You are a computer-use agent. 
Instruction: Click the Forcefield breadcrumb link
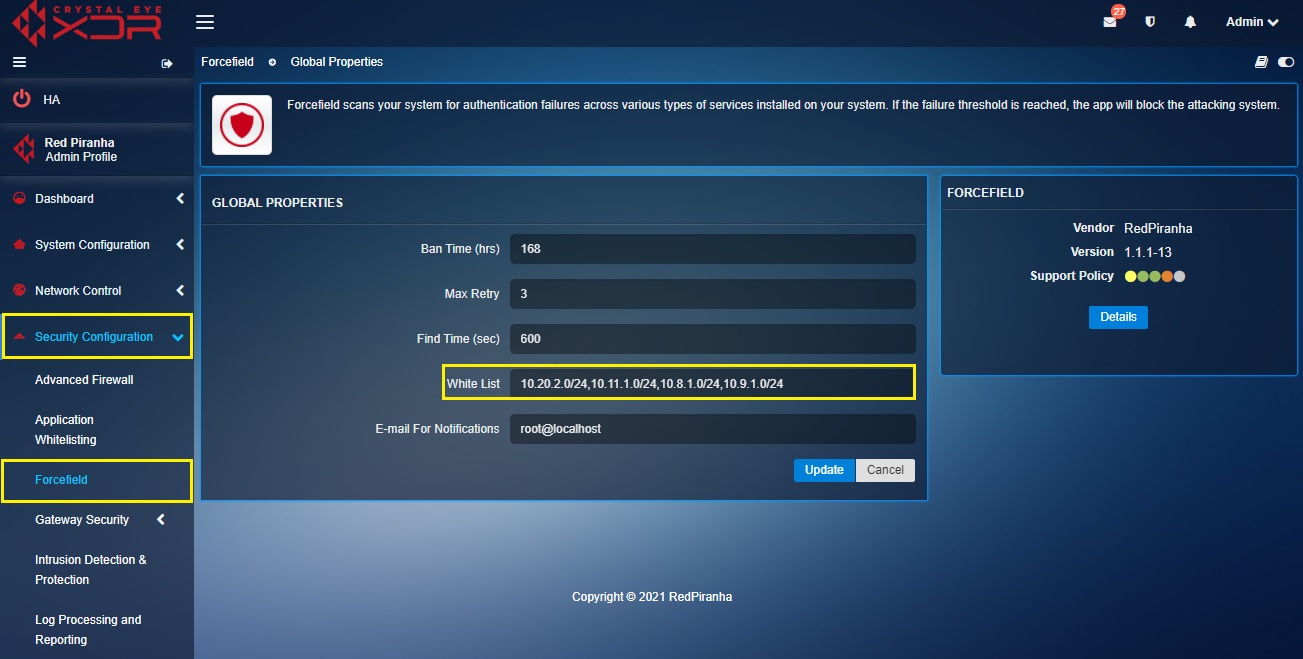coord(227,62)
